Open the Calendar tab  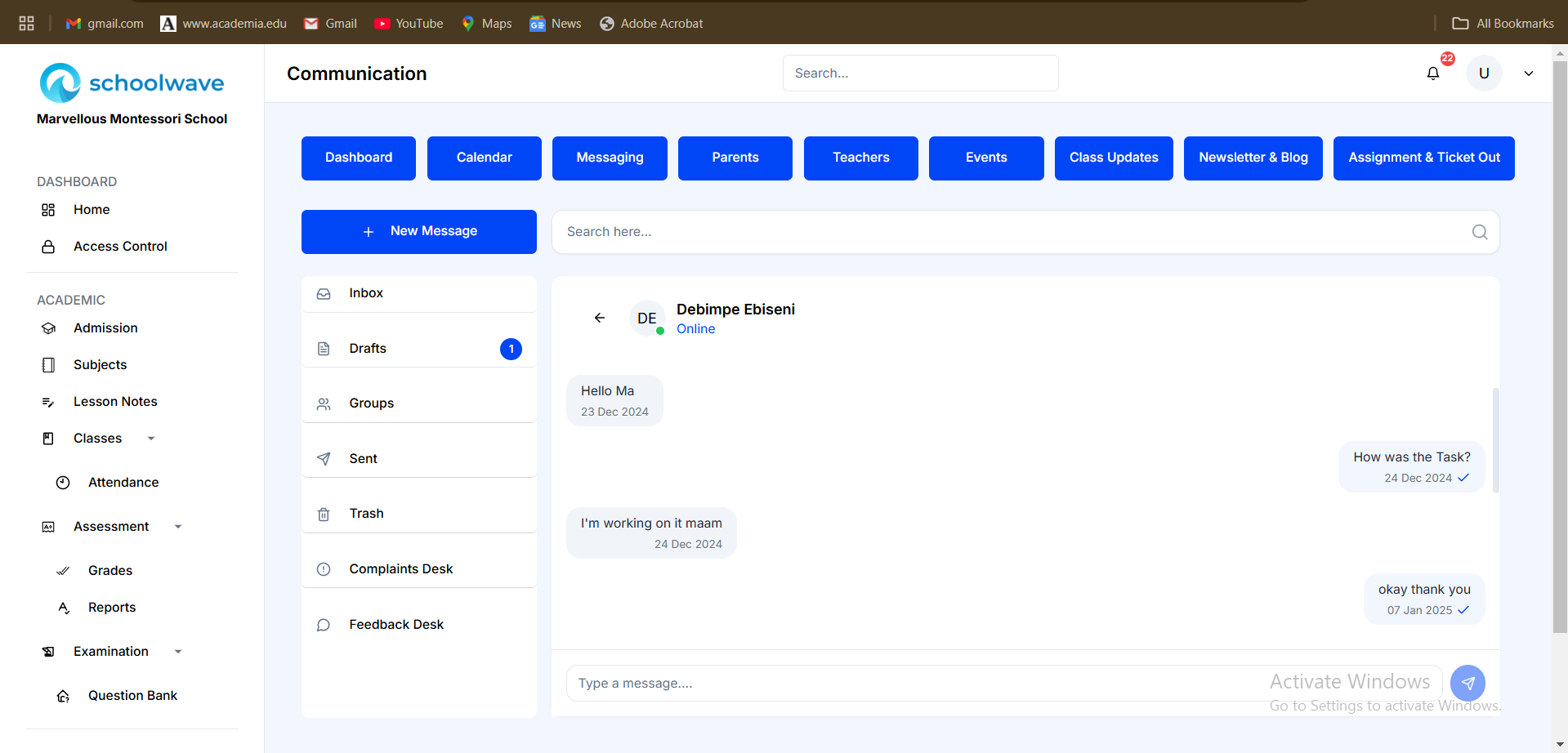pyautogui.click(x=485, y=158)
